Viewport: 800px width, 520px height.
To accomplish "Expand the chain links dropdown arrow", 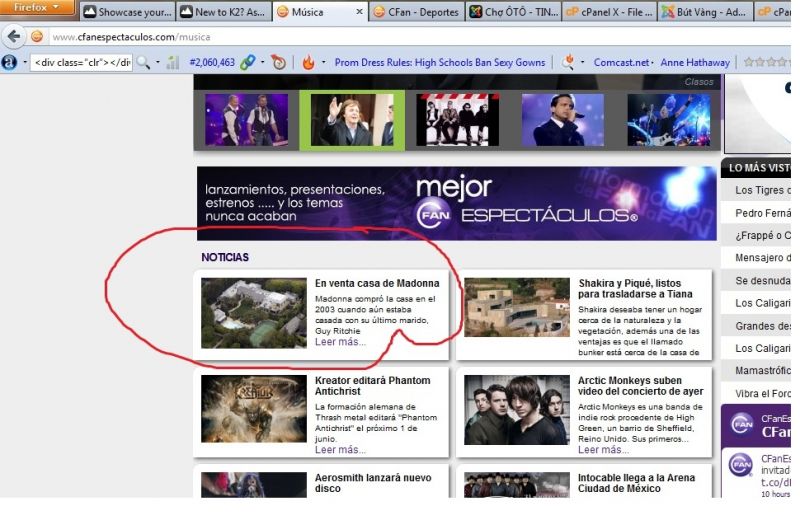I will pos(263,62).
